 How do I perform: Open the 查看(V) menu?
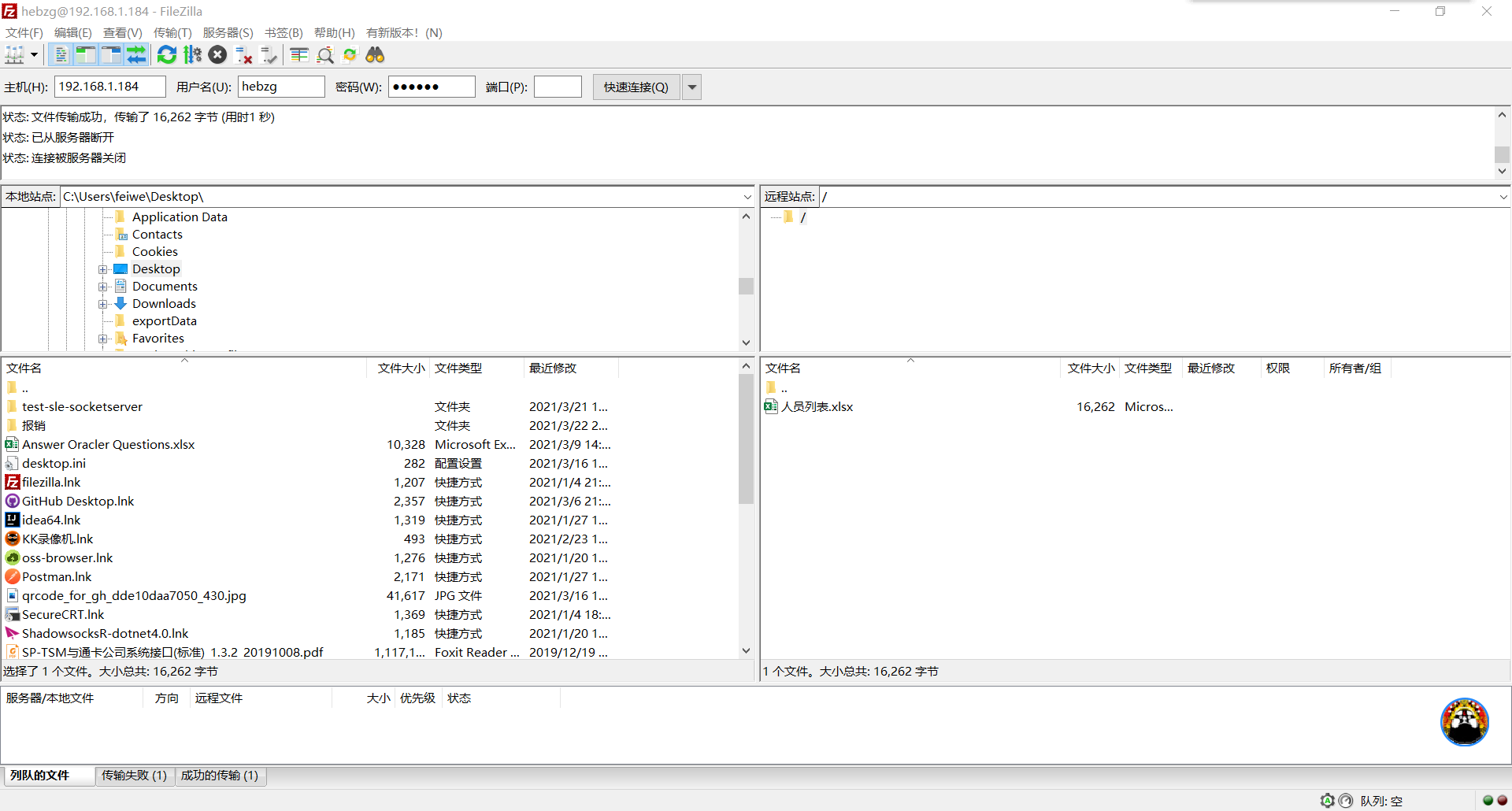pyautogui.click(x=123, y=33)
